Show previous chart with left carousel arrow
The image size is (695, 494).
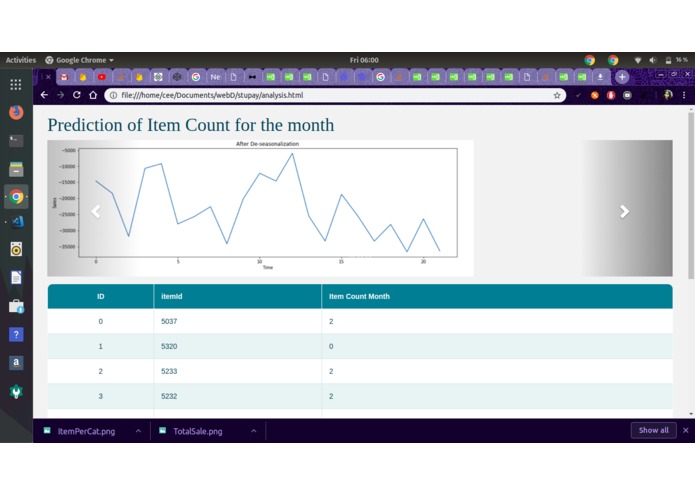(x=96, y=212)
